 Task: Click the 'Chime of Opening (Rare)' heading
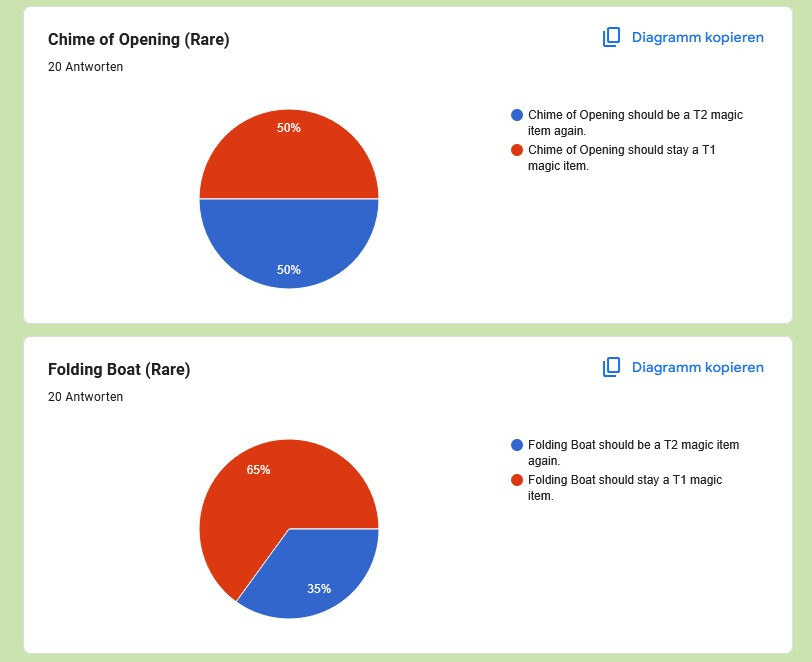139,39
